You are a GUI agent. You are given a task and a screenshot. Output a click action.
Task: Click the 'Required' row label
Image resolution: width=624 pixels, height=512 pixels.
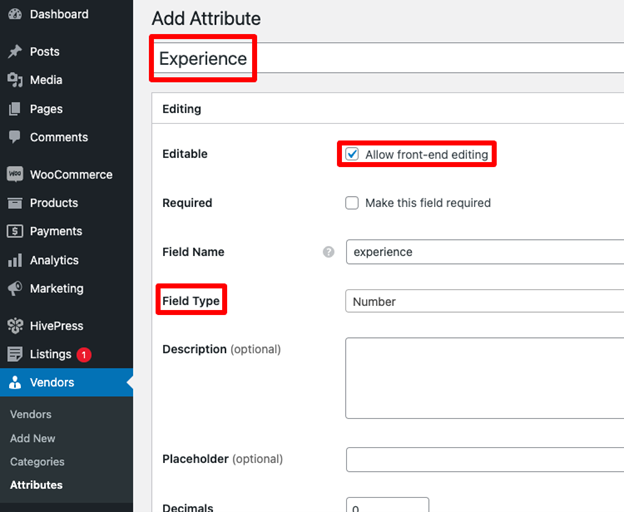point(187,203)
